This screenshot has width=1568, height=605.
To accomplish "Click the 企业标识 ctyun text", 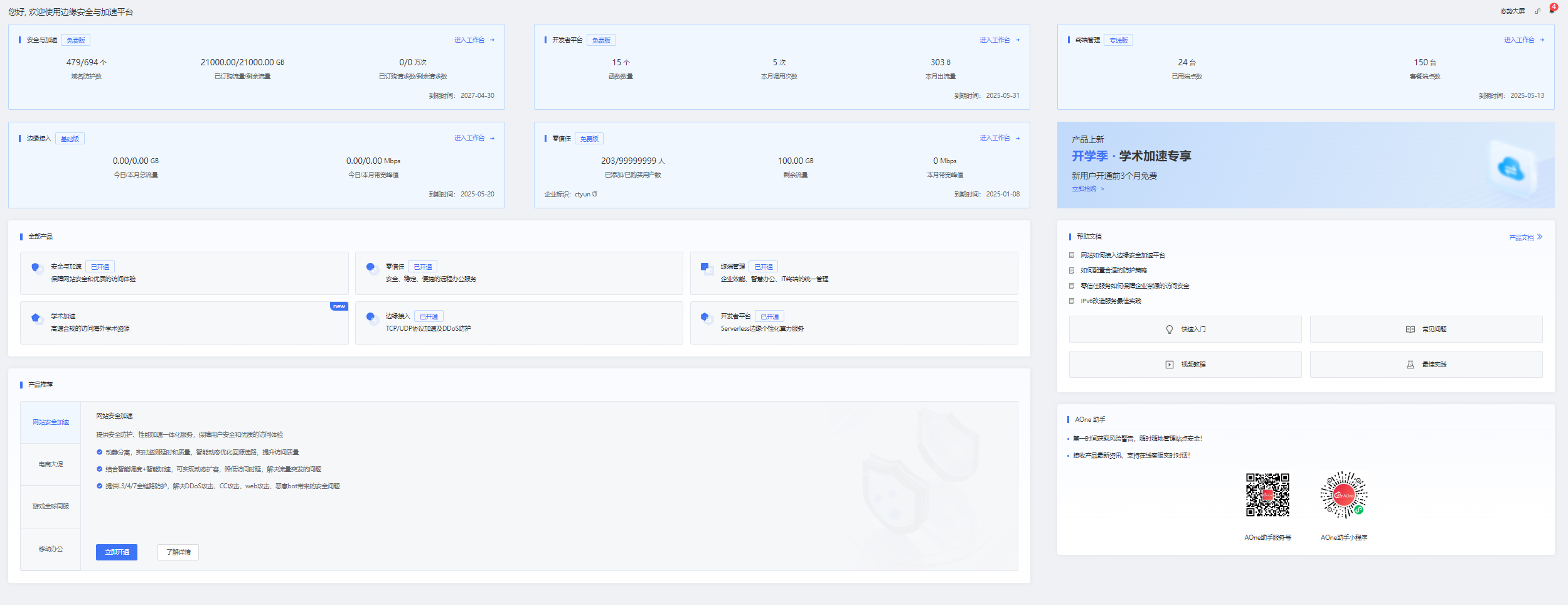I will tap(567, 195).
